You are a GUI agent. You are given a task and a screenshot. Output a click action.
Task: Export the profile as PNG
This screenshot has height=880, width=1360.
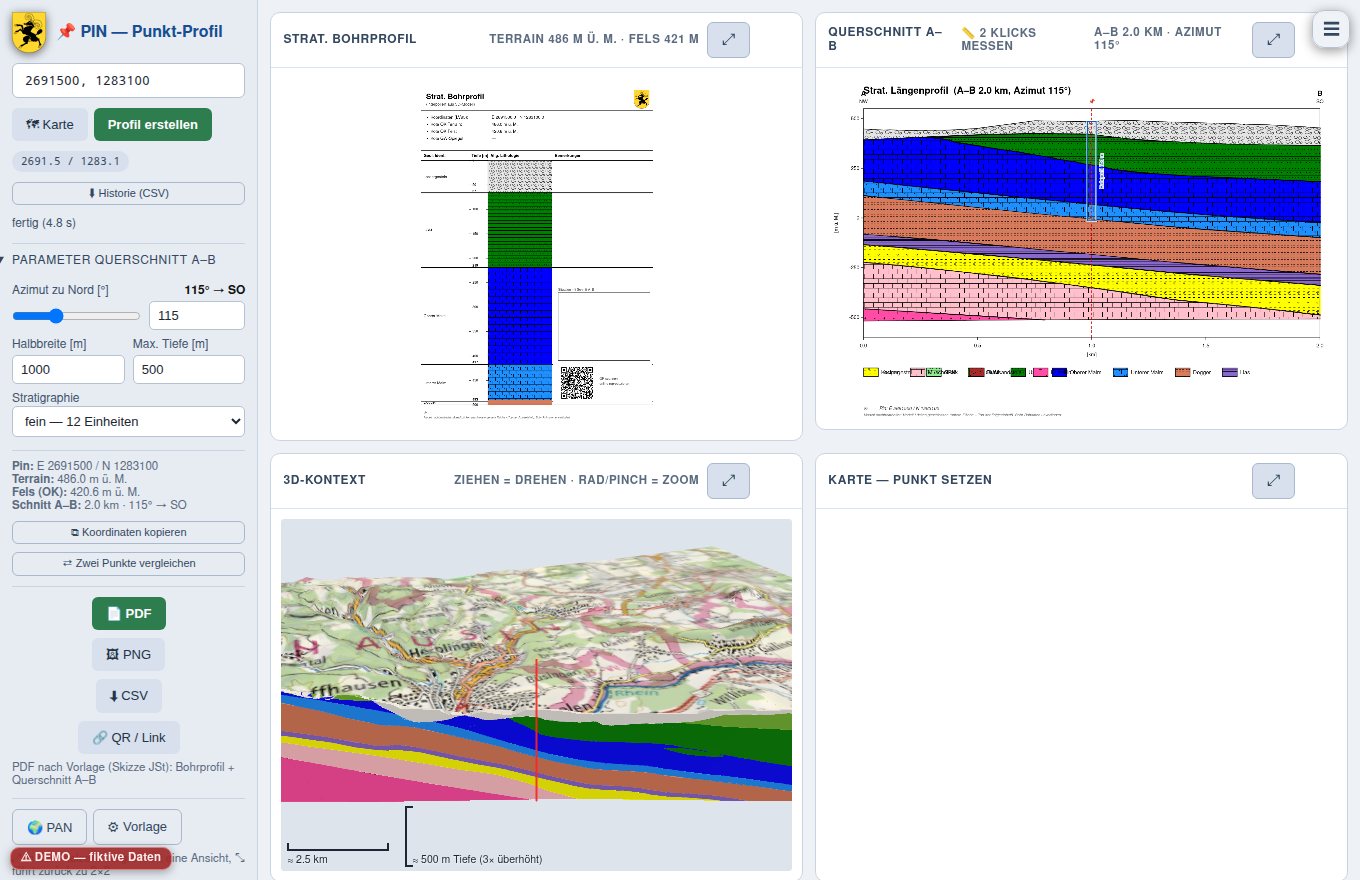point(129,654)
